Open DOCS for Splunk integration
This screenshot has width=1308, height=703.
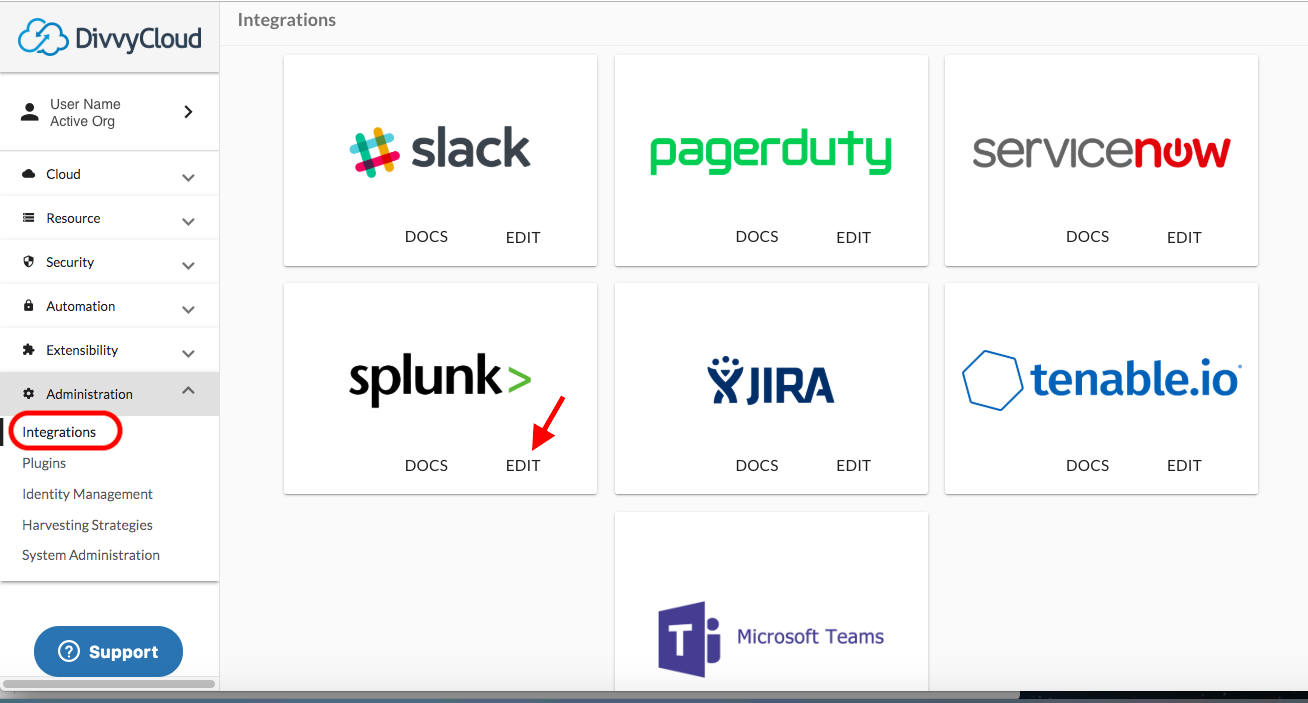tap(426, 465)
